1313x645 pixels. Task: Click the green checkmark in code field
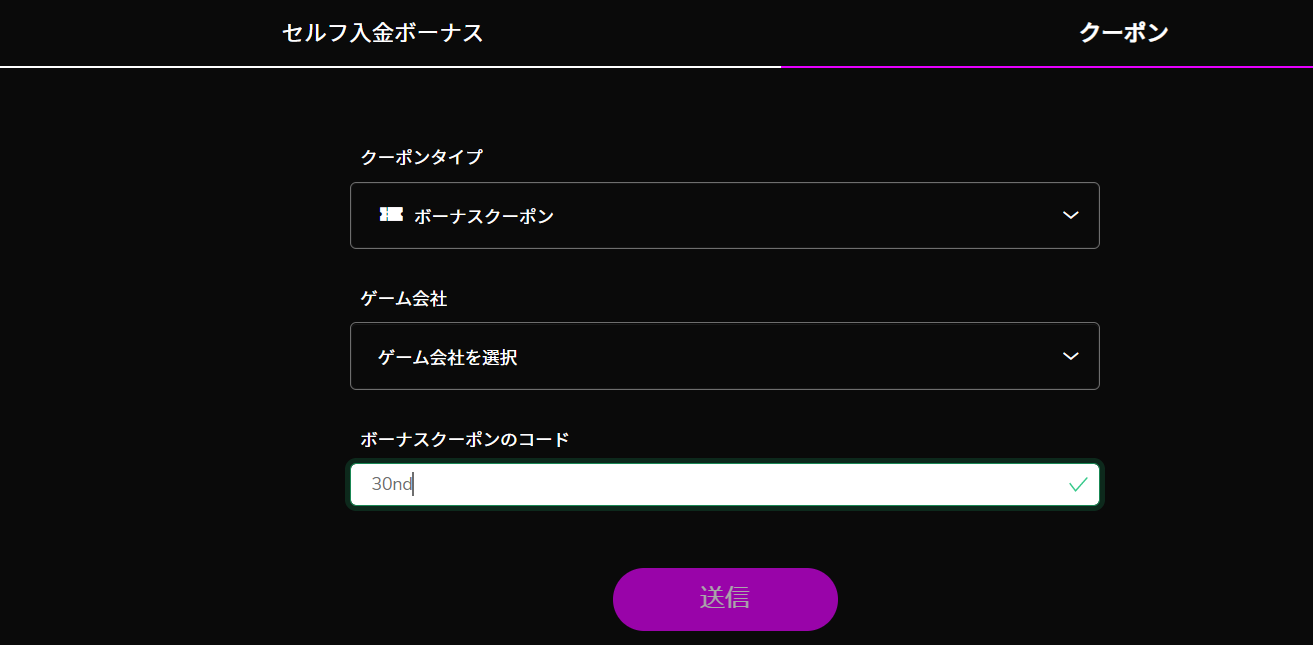[x=1078, y=484]
